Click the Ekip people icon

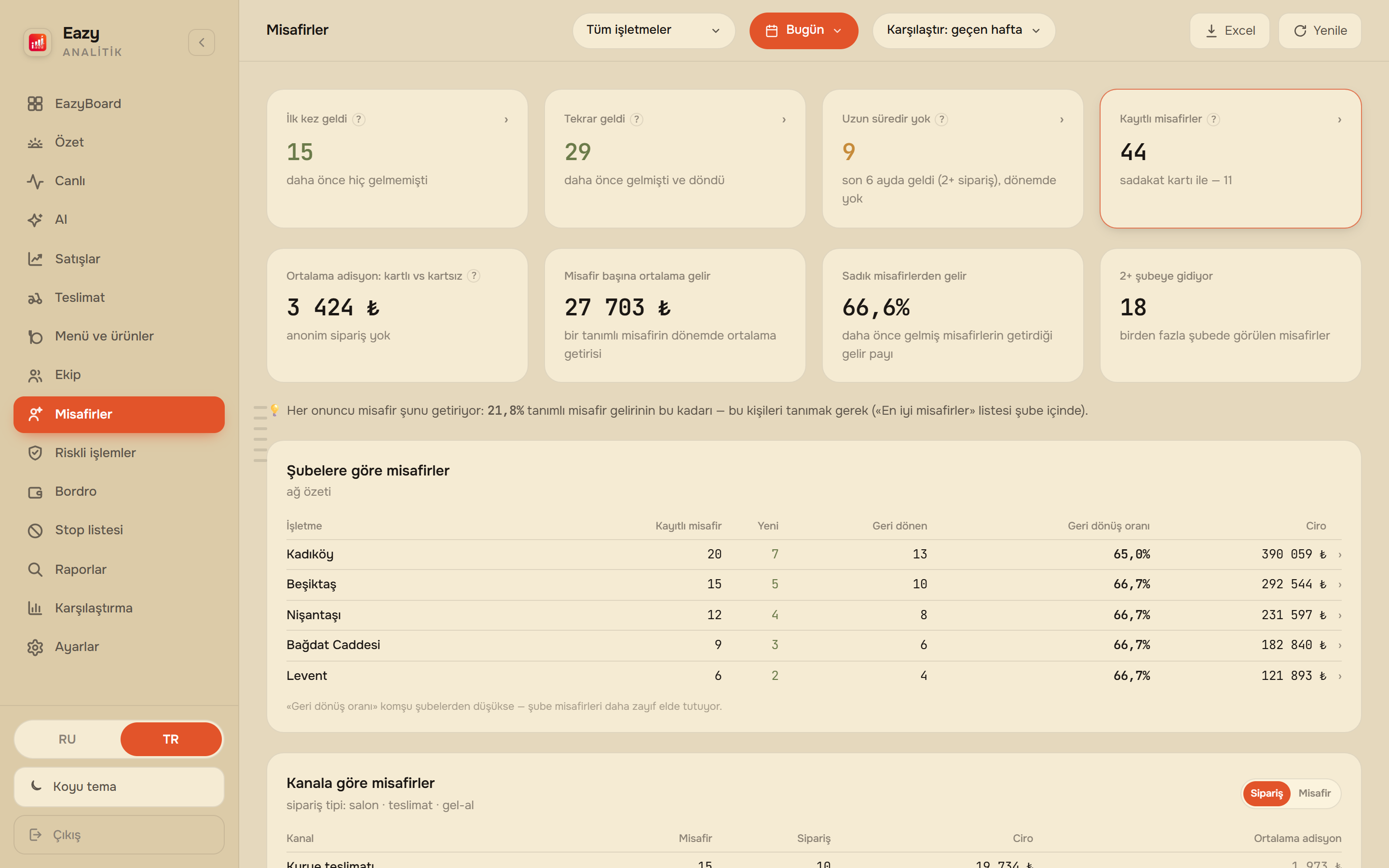coord(35,375)
